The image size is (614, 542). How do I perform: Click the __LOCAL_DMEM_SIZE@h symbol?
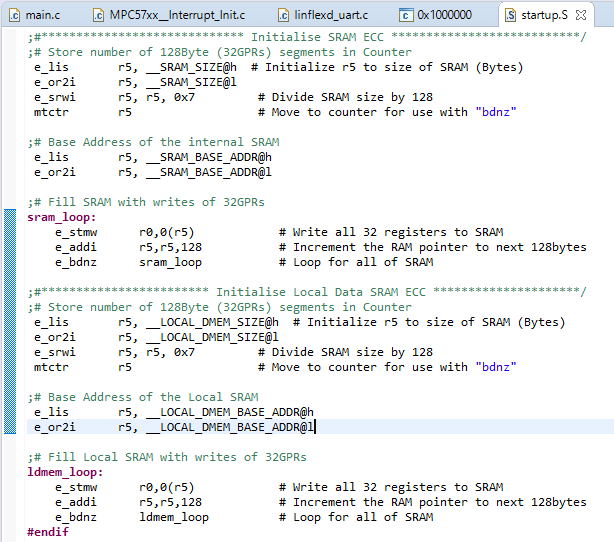(x=213, y=322)
